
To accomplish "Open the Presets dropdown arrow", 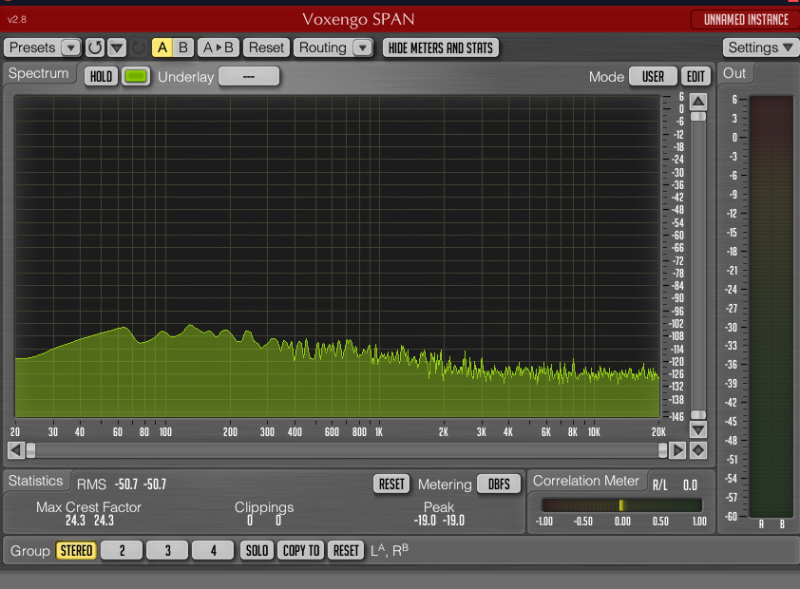I will [71, 48].
